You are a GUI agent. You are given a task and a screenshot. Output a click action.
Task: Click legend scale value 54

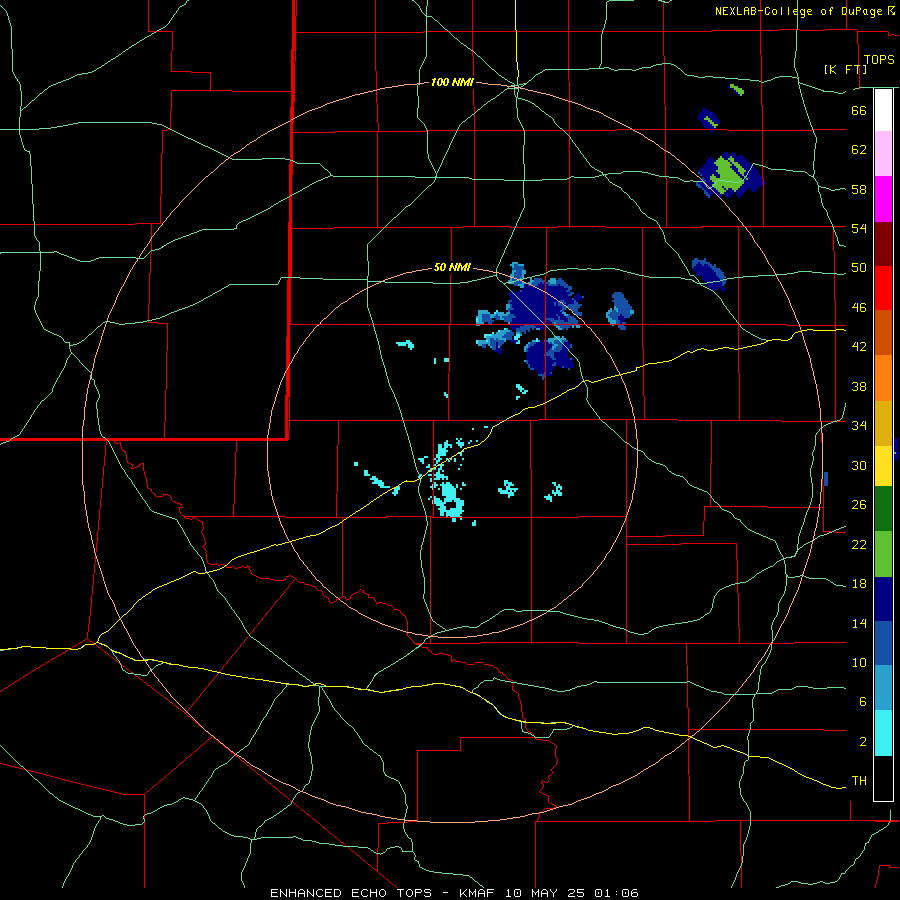pyautogui.click(x=859, y=228)
